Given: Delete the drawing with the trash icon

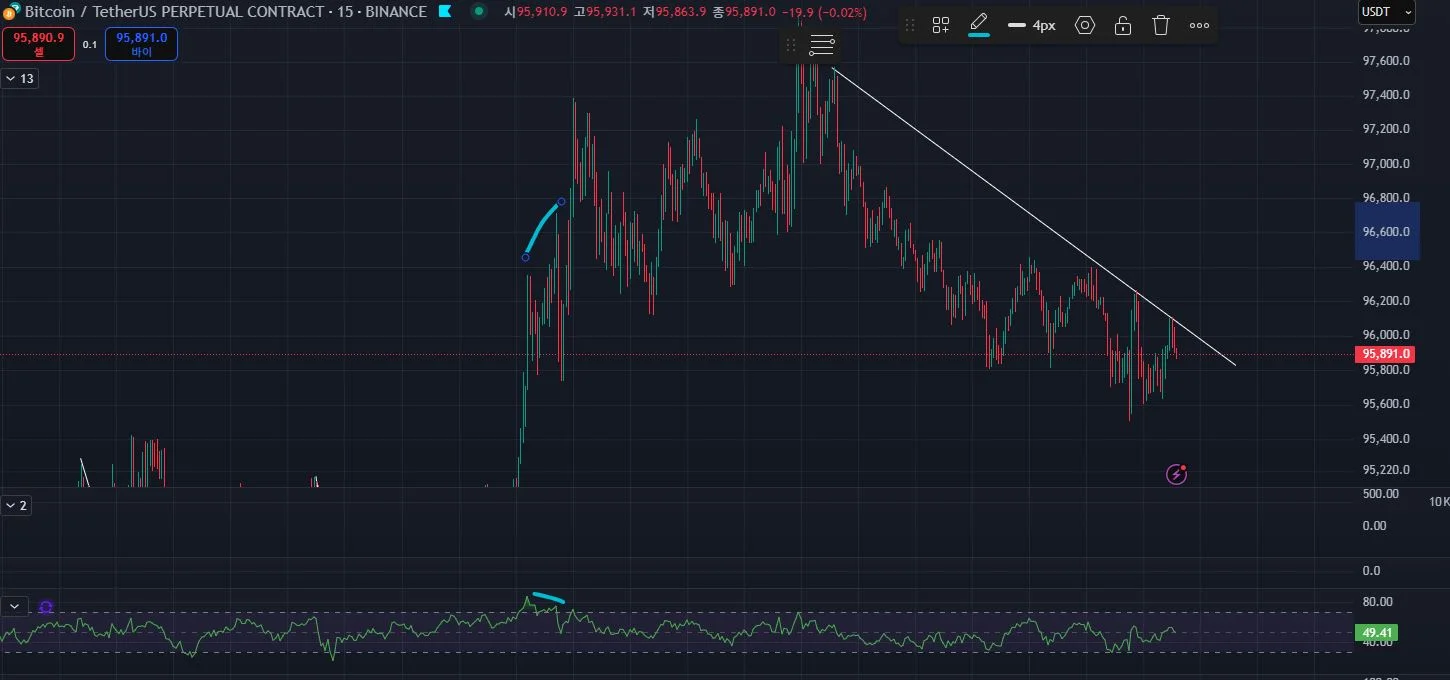Looking at the screenshot, I should [1160, 26].
